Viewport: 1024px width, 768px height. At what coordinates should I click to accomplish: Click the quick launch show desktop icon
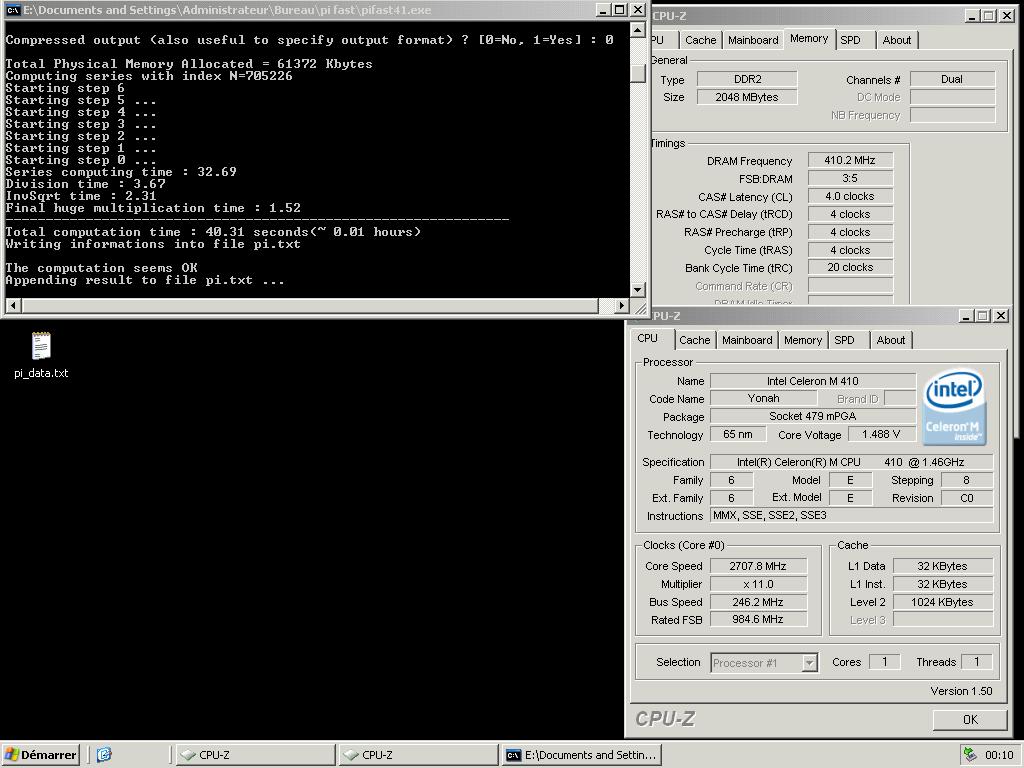[x=104, y=755]
